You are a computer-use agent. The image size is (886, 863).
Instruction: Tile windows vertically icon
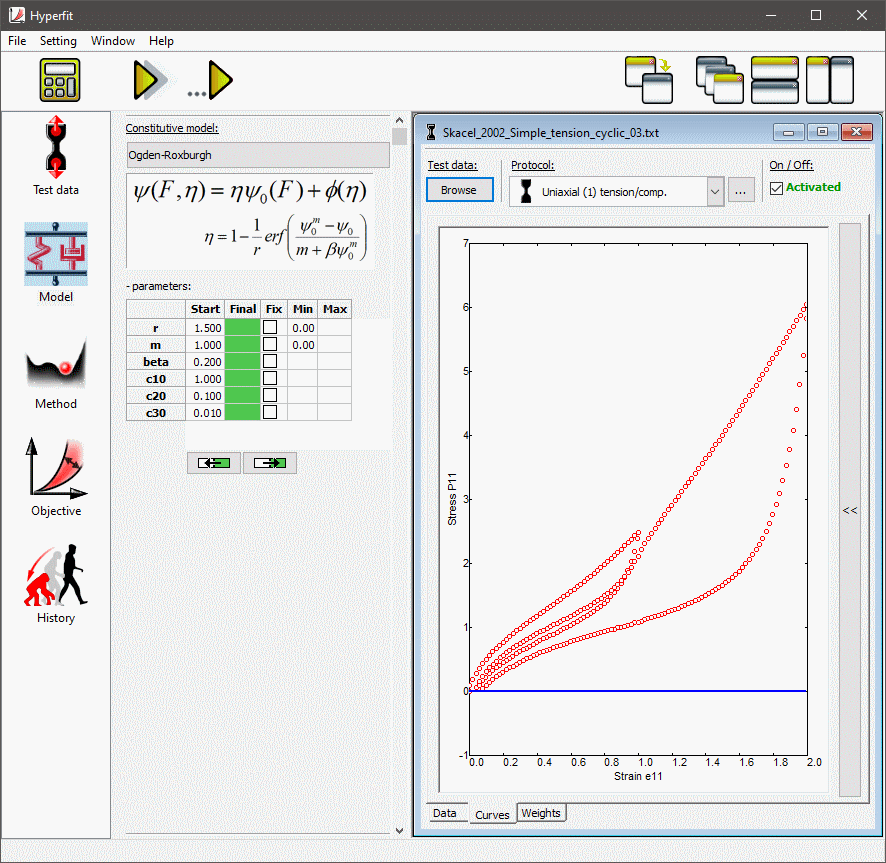[x=829, y=80]
